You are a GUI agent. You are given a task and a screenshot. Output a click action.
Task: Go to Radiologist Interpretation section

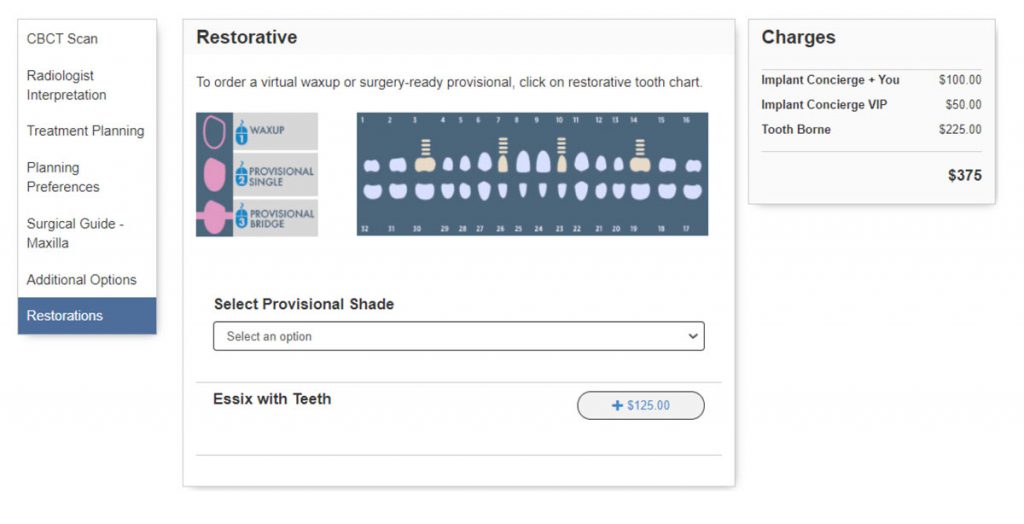(x=66, y=85)
